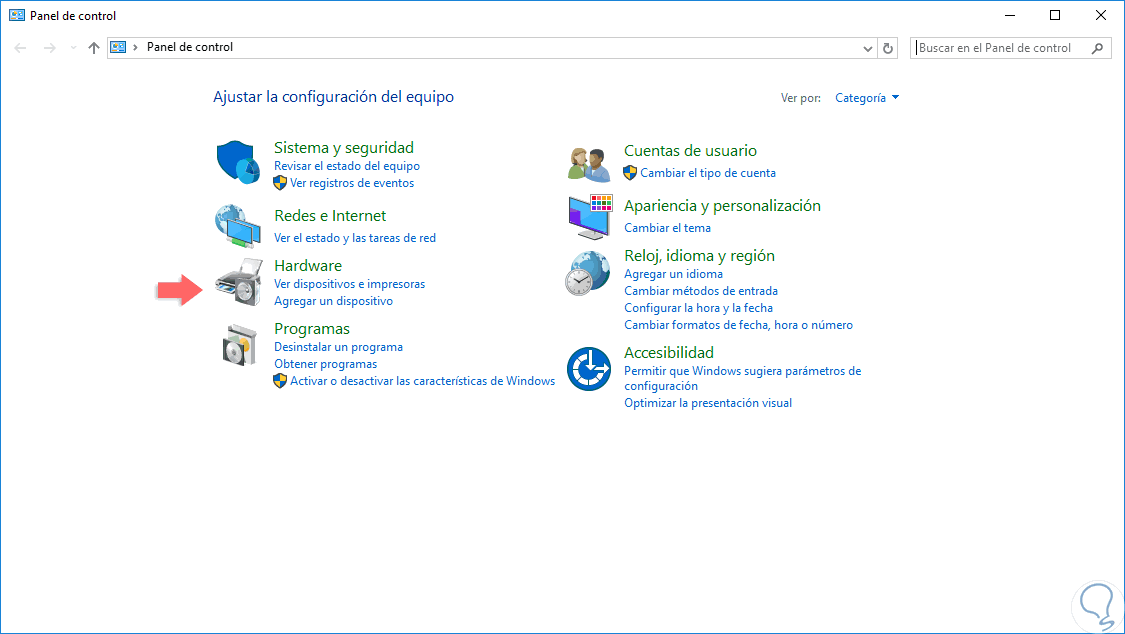The width and height of the screenshot is (1125, 634).
Task: Open the Sistema y seguridad shield icon
Action: click(x=238, y=162)
